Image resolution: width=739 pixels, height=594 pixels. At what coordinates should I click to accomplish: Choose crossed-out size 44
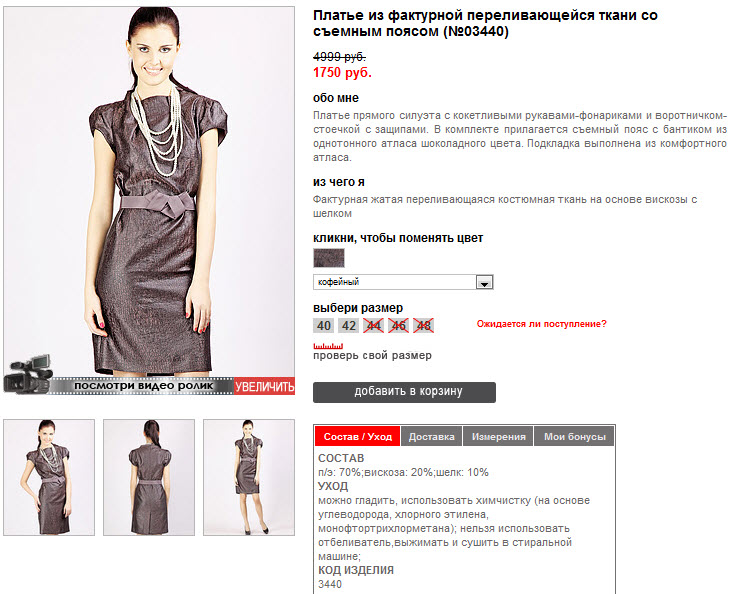click(x=374, y=326)
